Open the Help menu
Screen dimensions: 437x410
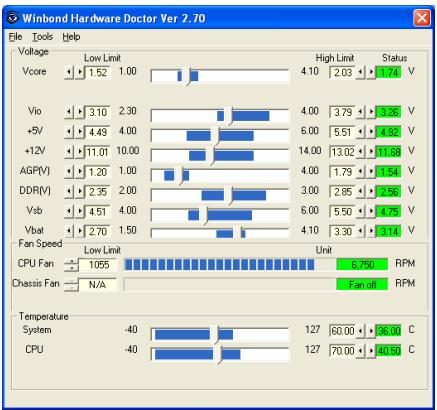pyautogui.click(x=71, y=37)
